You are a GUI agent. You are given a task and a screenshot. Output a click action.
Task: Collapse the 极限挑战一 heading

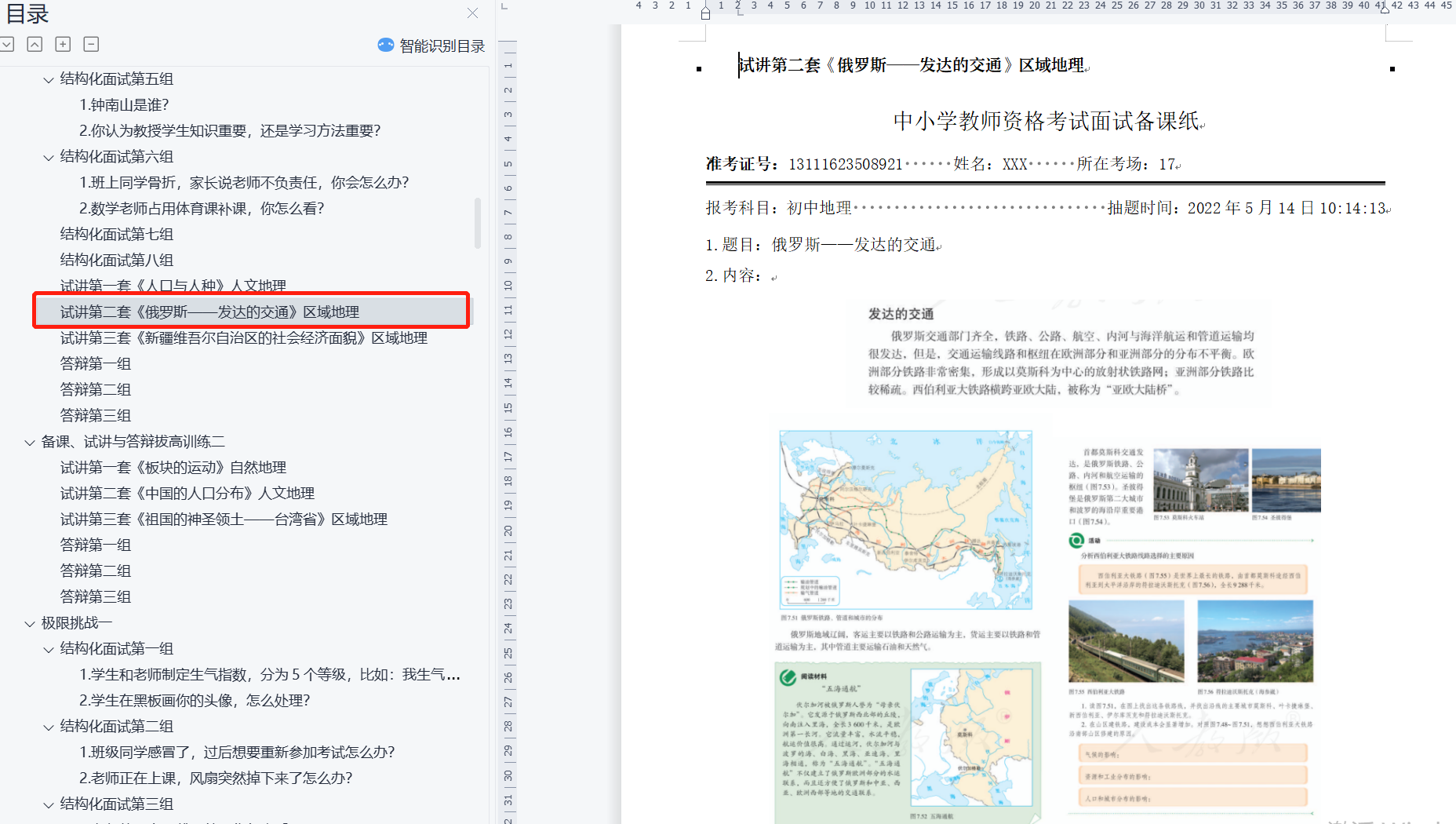click(x=30, y=623)
